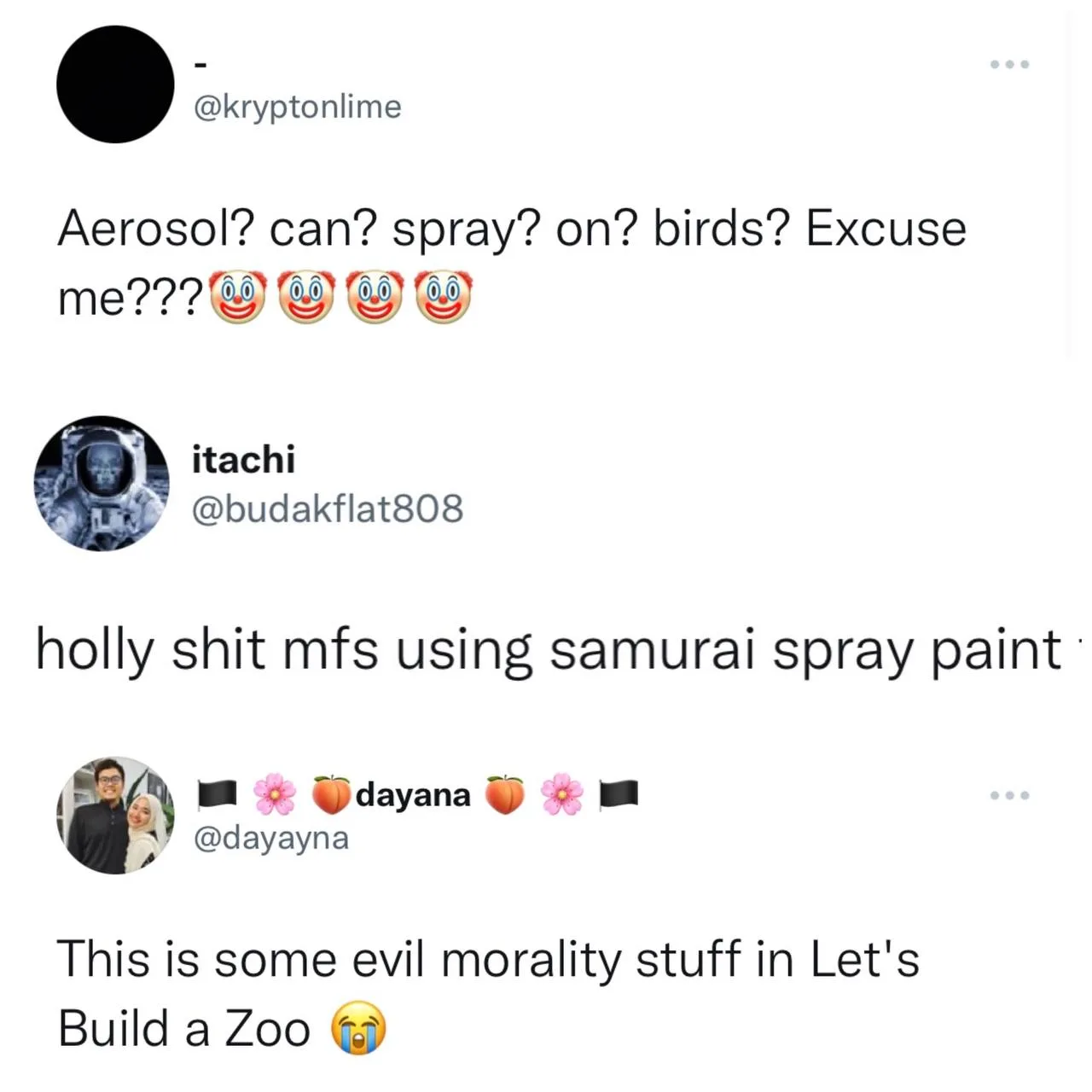Click the last clown emoji
Viewport: 1092px width, 1092px height.
pos(443,298)
